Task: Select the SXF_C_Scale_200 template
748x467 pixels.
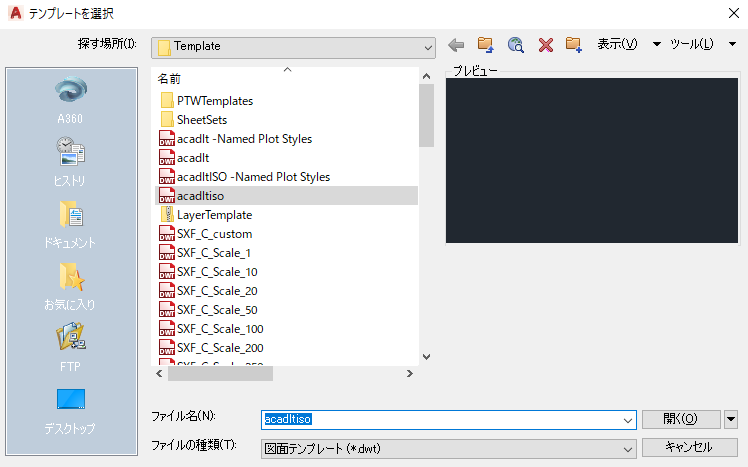Action: (x=220, y=349)
